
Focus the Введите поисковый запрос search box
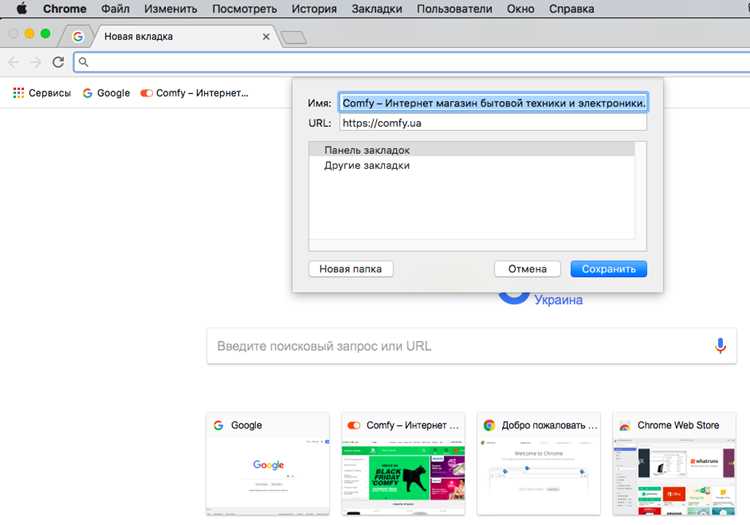pos(472,346)
